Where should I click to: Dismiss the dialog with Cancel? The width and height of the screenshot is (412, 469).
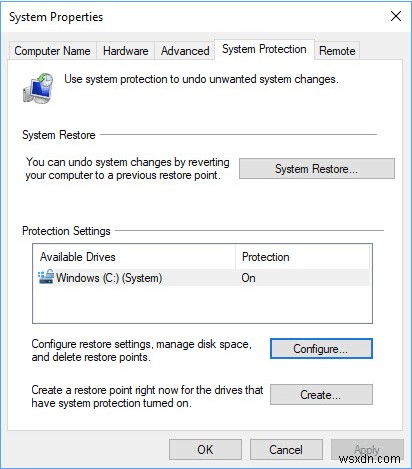tap(286, 450)
